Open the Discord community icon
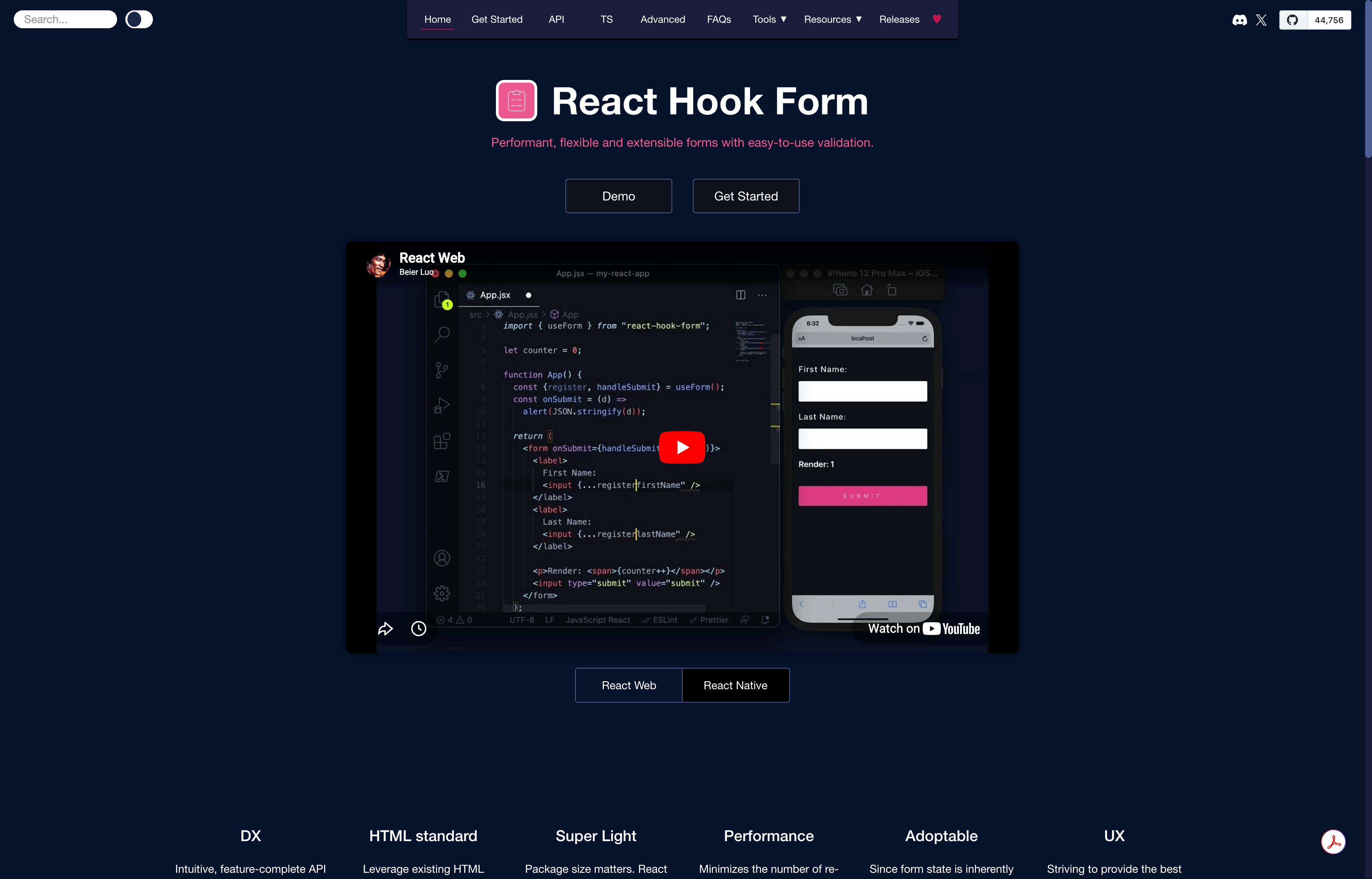The width and height of the screenshot is (1372, 879). (1239, 20)
